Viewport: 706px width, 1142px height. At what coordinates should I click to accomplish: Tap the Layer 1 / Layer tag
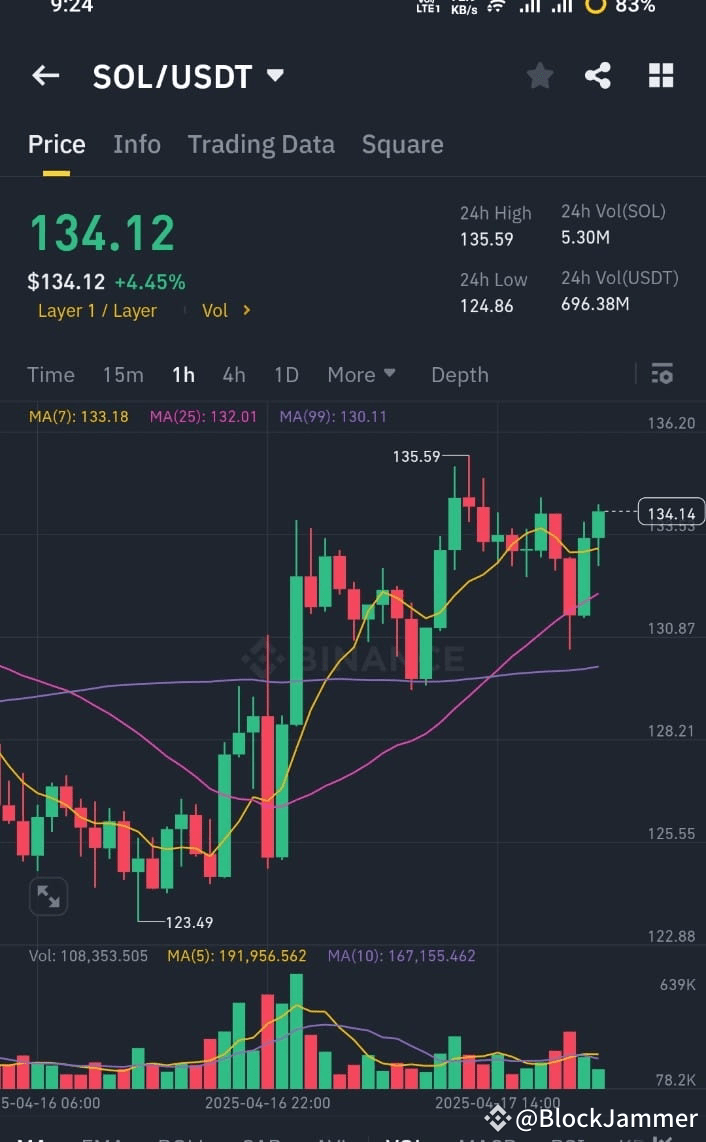tap(97, 310)
